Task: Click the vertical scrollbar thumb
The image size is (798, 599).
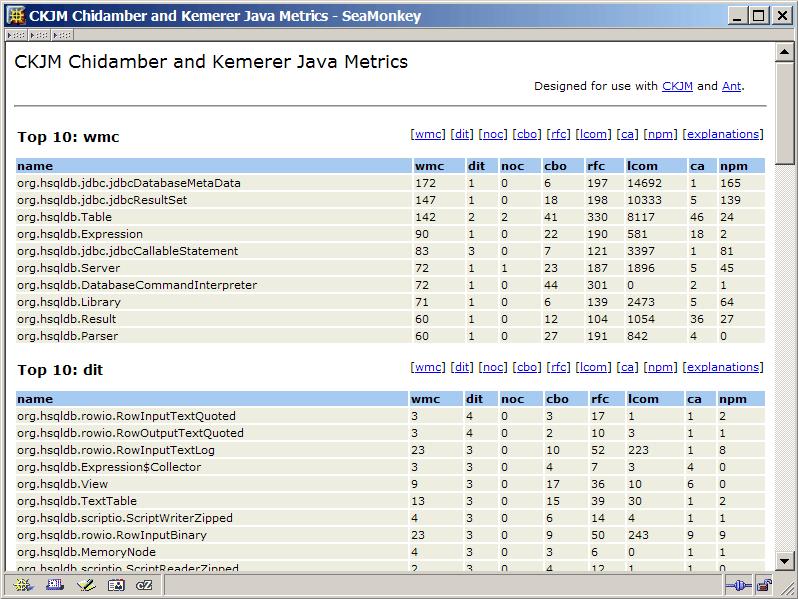Action: coord(784,113)
